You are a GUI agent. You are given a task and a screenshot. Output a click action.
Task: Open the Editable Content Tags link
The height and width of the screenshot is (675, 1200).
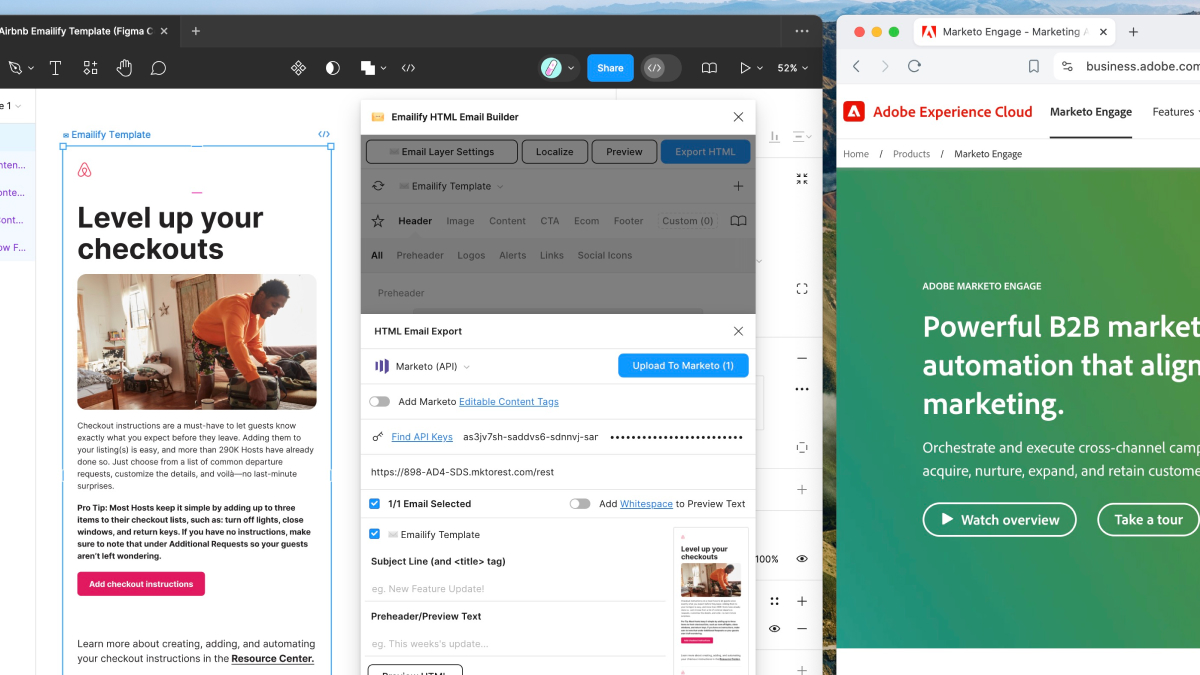pos(509,402)
